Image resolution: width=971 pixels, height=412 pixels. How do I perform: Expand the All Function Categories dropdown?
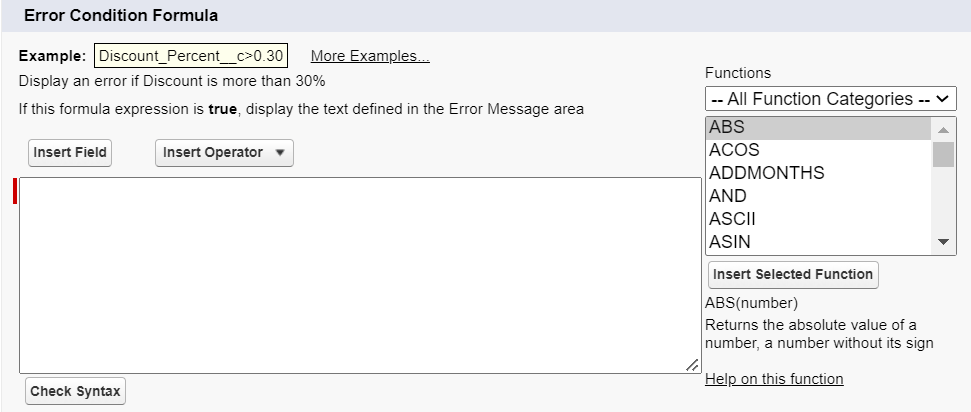(x=831, y=99)
